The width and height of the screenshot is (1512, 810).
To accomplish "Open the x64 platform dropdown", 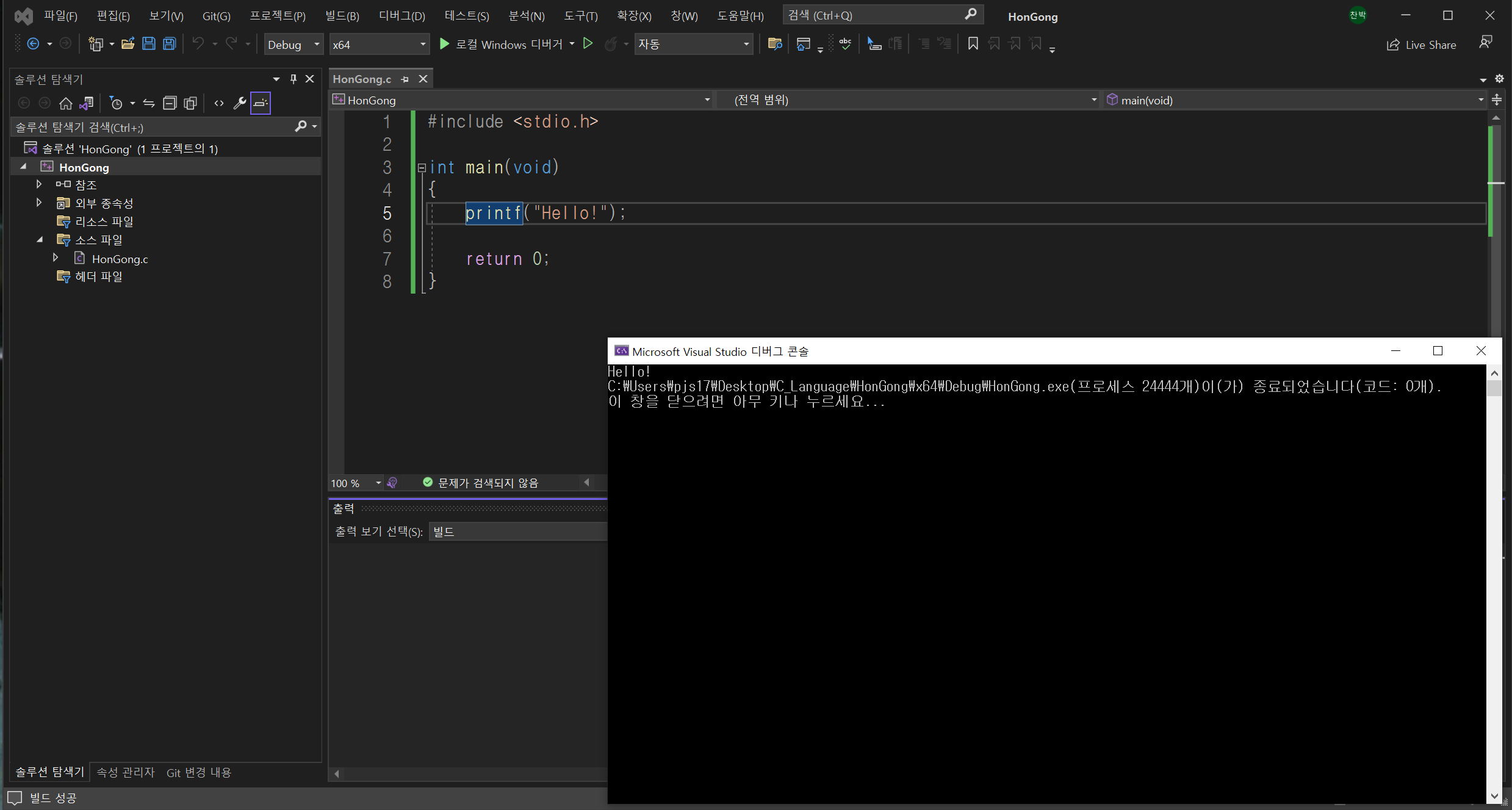I will click(378, 45).
